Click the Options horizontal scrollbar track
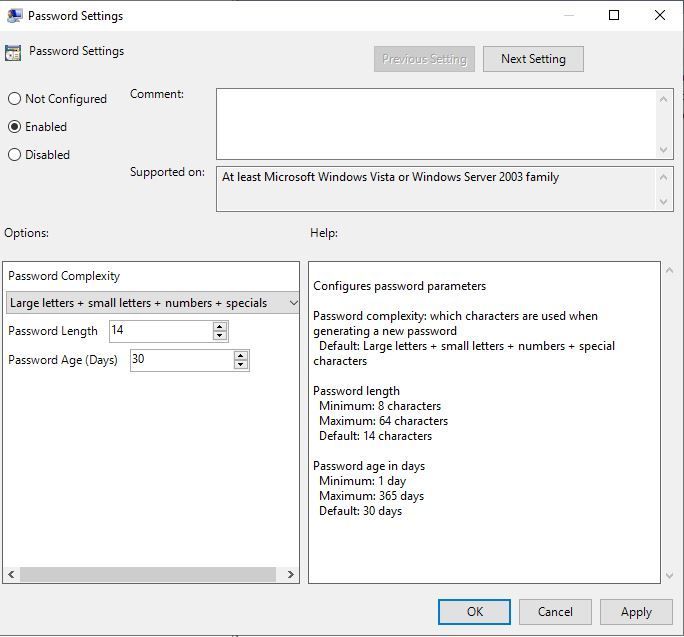684x637 pixels. [x=148, y=575]
